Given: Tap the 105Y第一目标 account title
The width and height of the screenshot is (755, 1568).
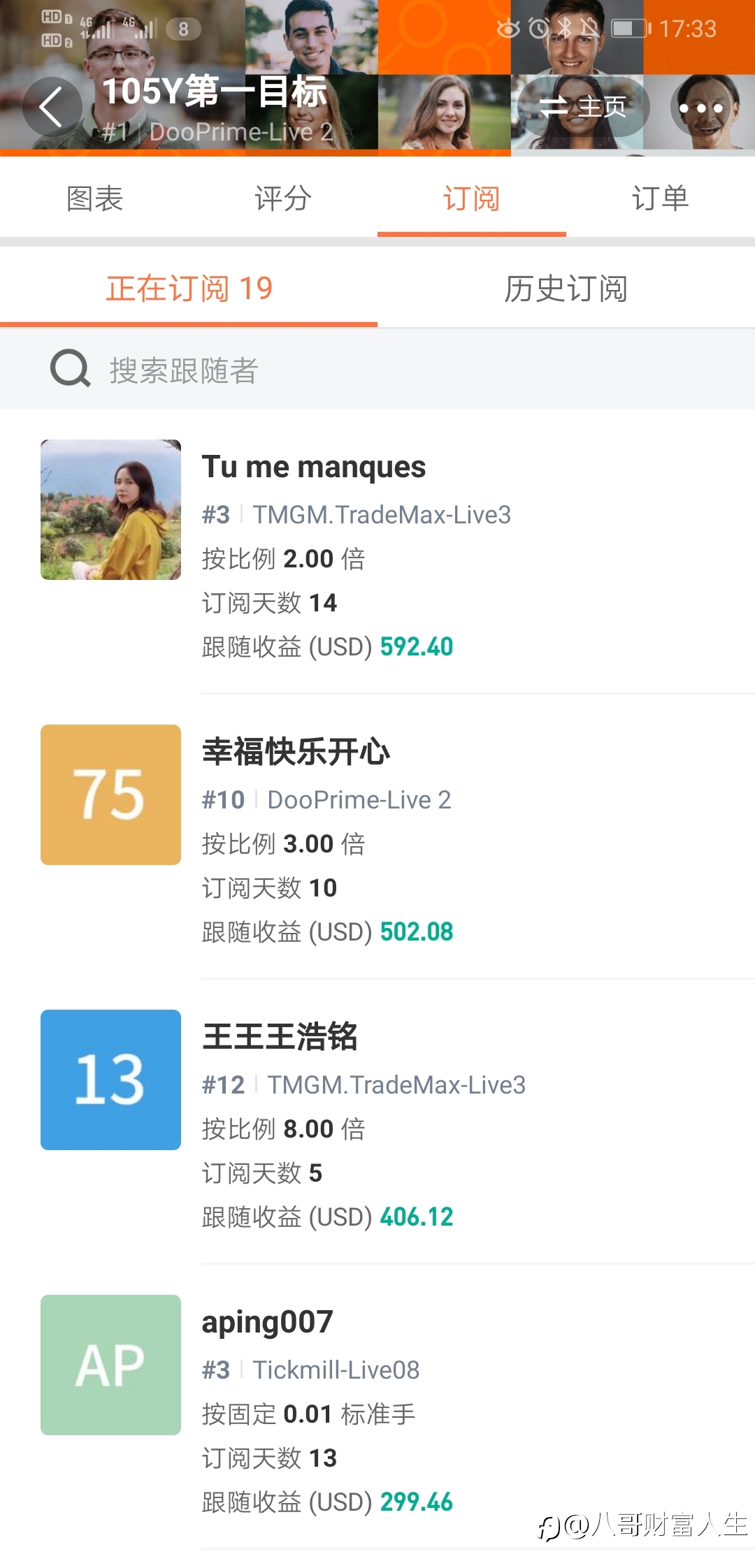Looking at the screenshot, I should (x=215, y=92).
